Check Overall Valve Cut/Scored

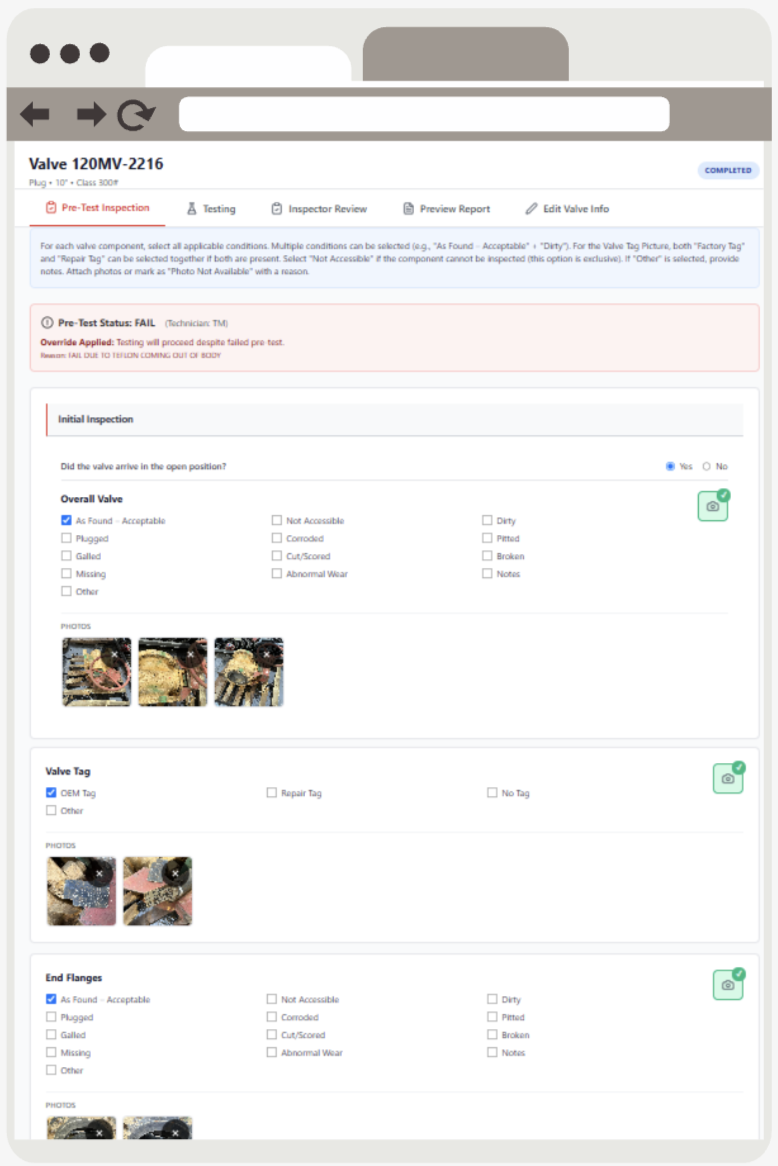pos(277,556)
